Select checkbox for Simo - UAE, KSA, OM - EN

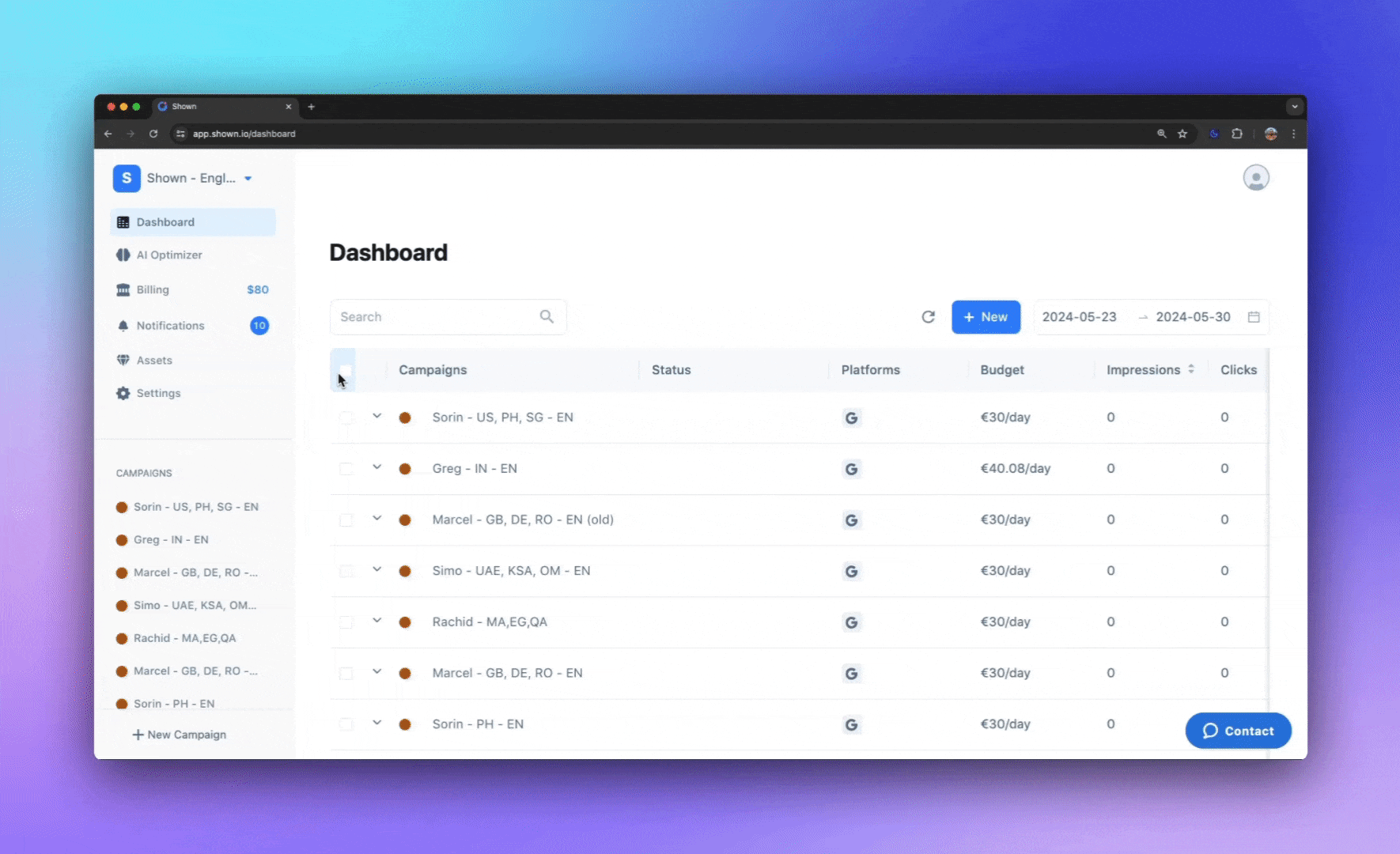346,571
